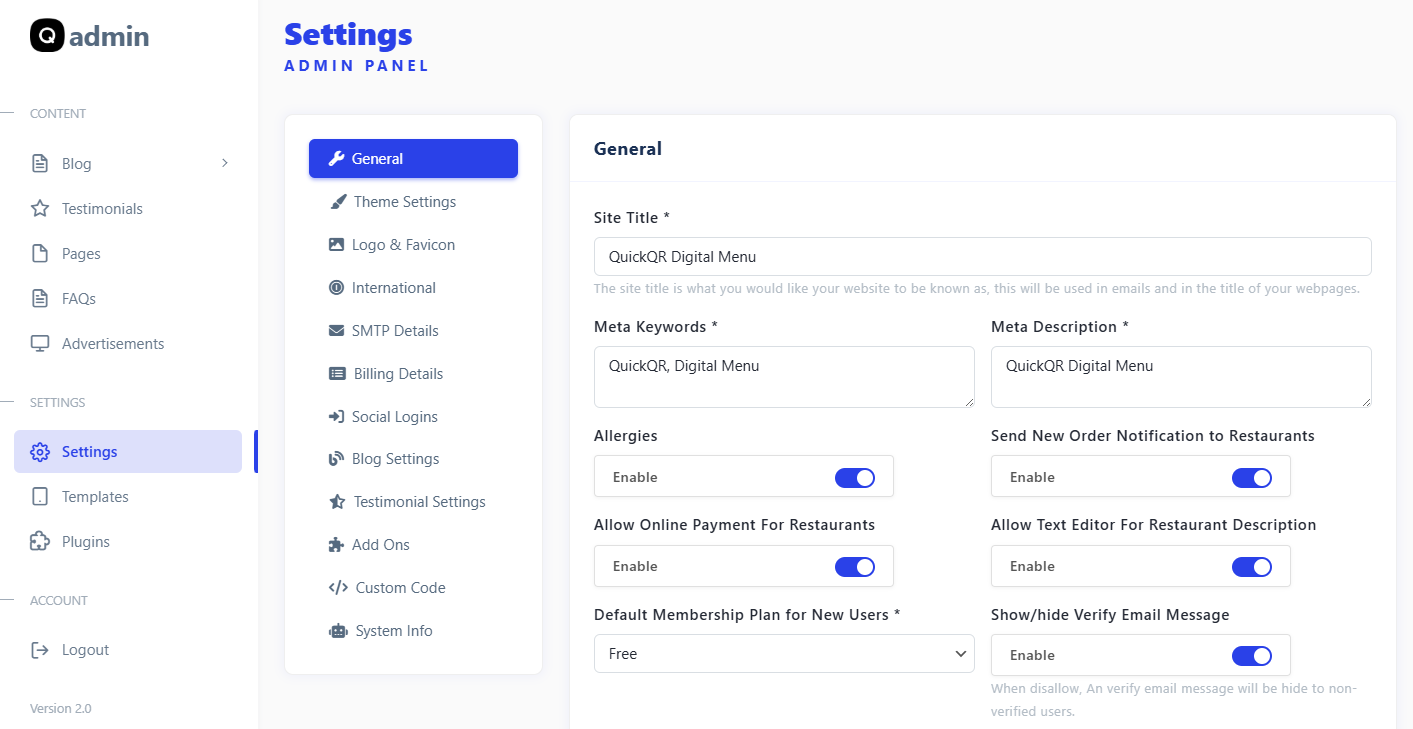Click the Theme Settings paintbrush icon
Viewport: 1413px width, 729px height.
tap(337, 202)
